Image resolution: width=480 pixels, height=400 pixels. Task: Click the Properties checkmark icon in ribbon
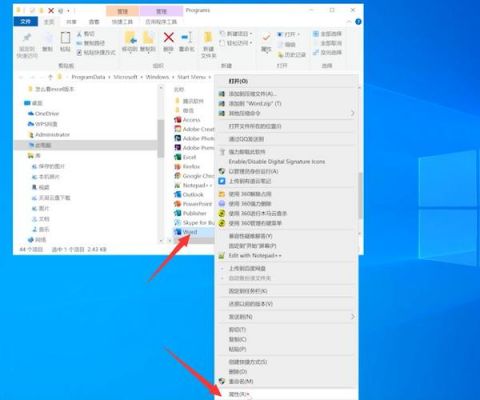(266, 37)
